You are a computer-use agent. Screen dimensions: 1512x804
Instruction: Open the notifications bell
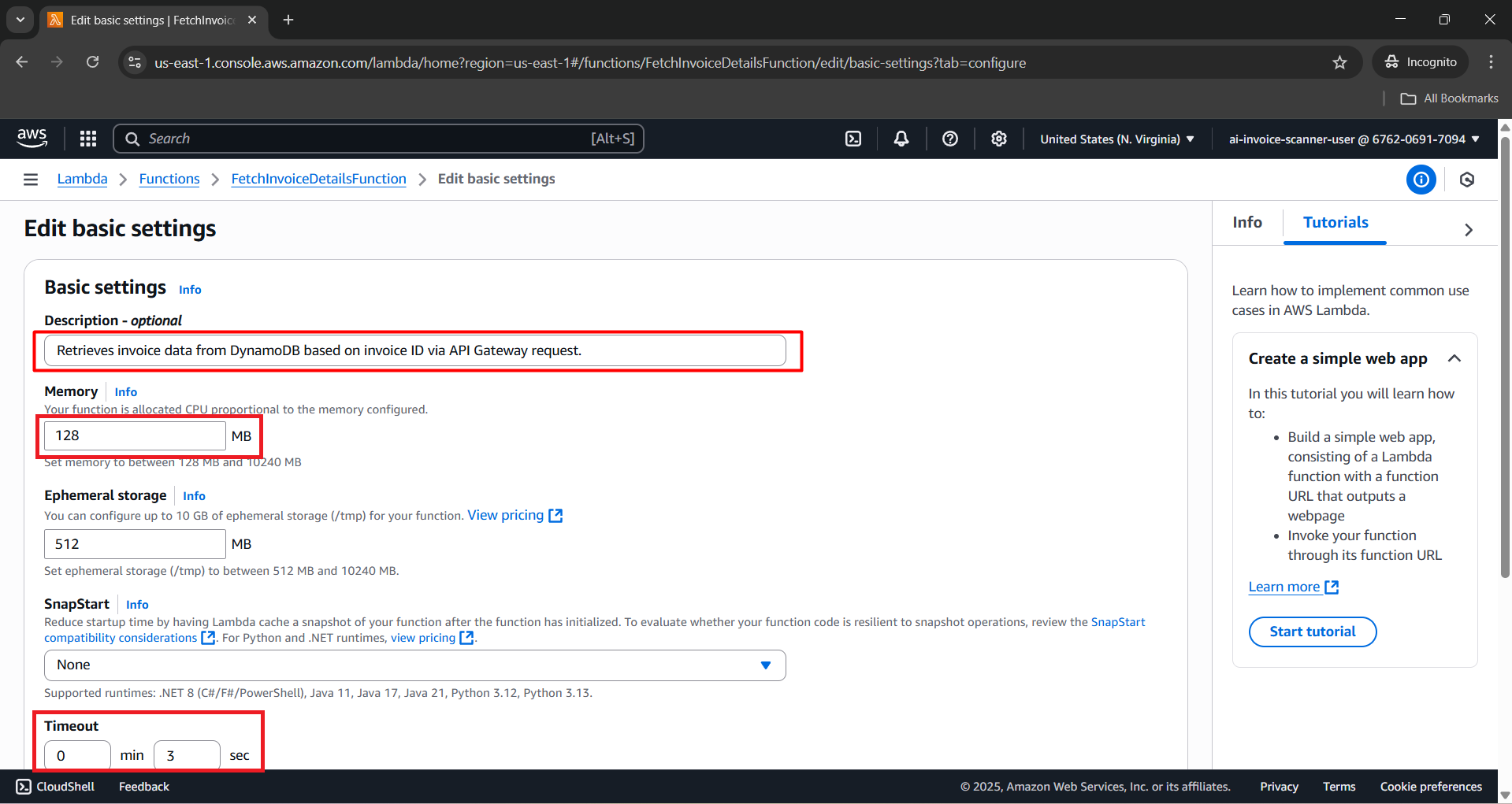tap(901, 139)
